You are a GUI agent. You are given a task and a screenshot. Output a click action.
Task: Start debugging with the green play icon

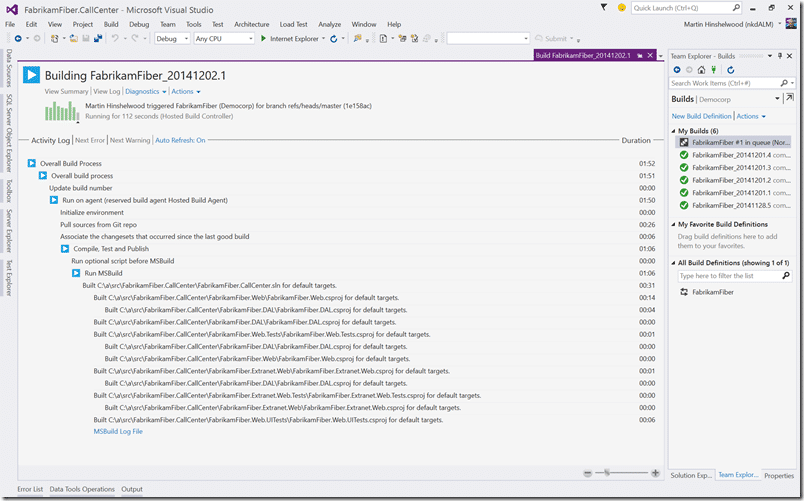click(263, 38)
